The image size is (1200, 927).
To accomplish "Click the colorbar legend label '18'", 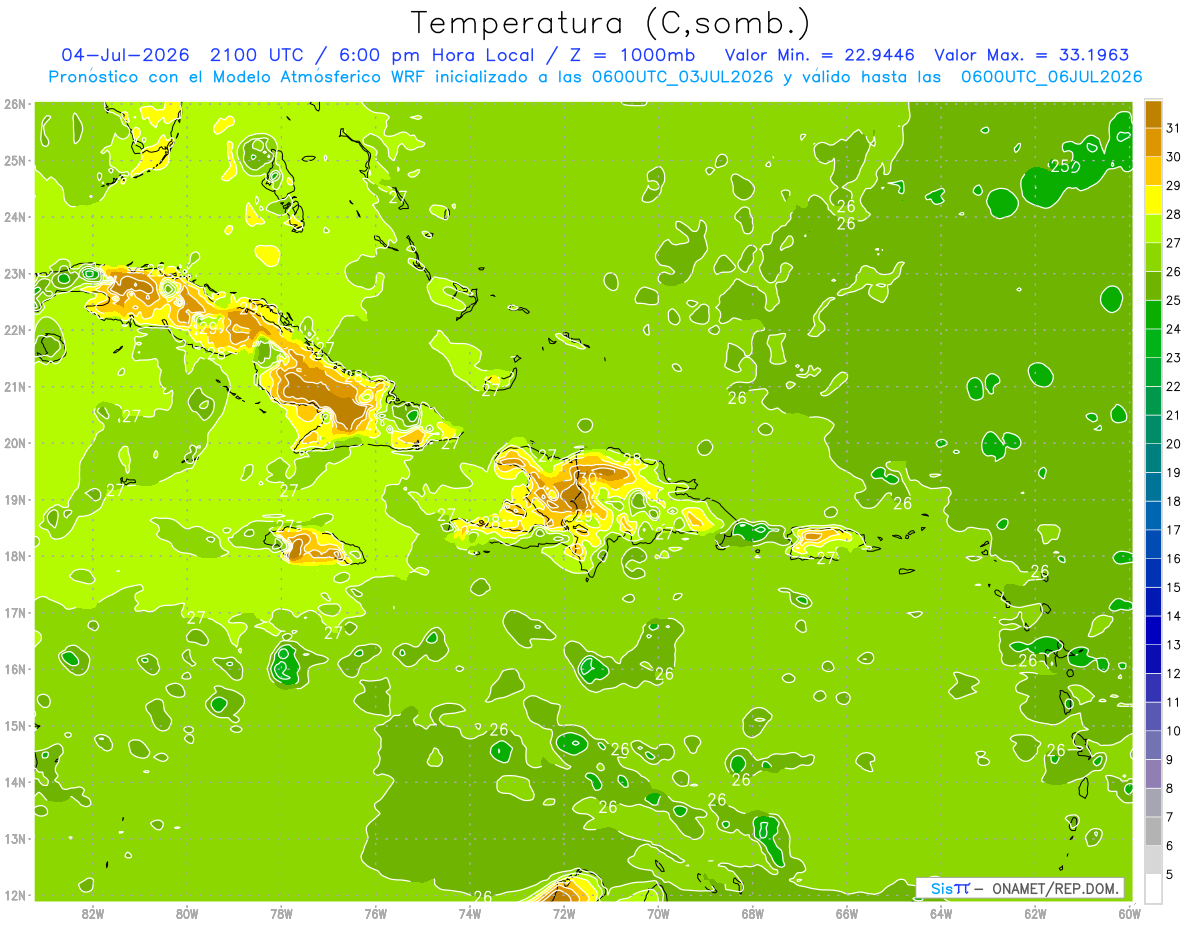I will [x=1173, y=501].
